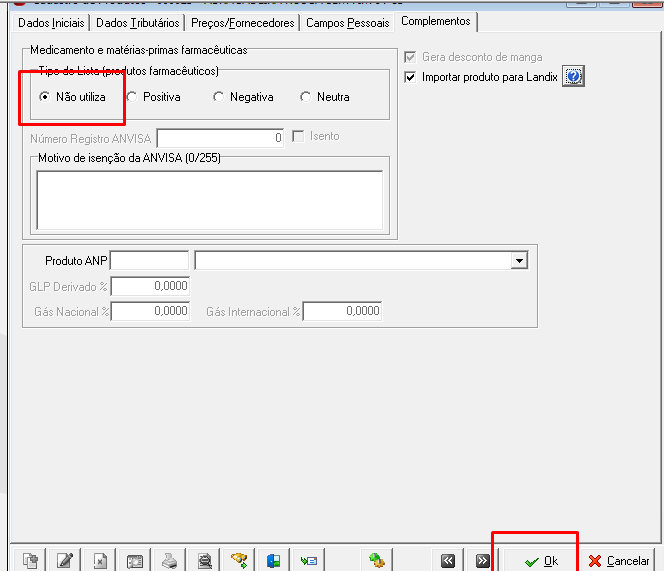Screen dimensions: 664x571
Task: Click the Gás Nacional % field
Action: click(150, 311)
